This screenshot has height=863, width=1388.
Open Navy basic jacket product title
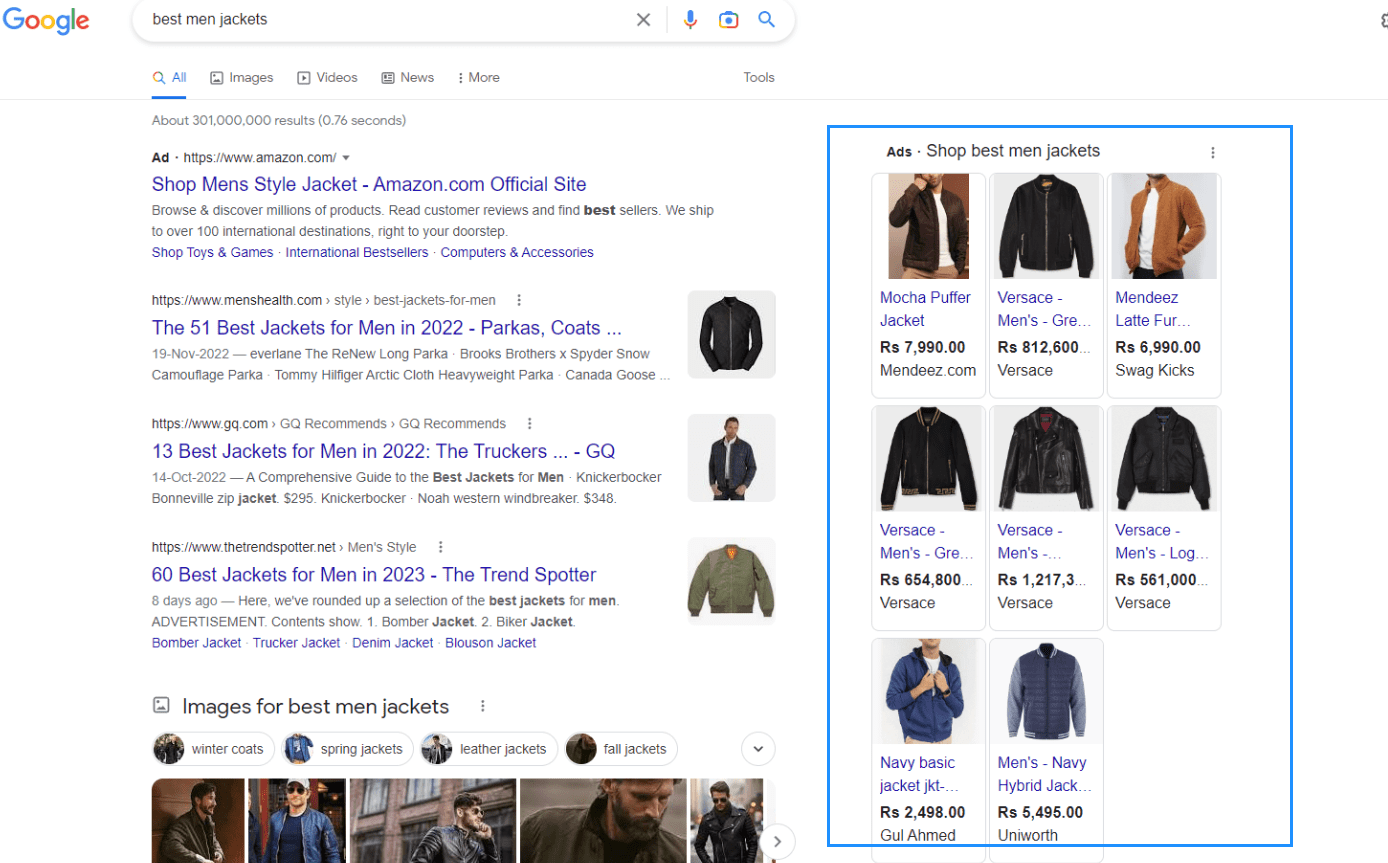(x=919, y=774)
